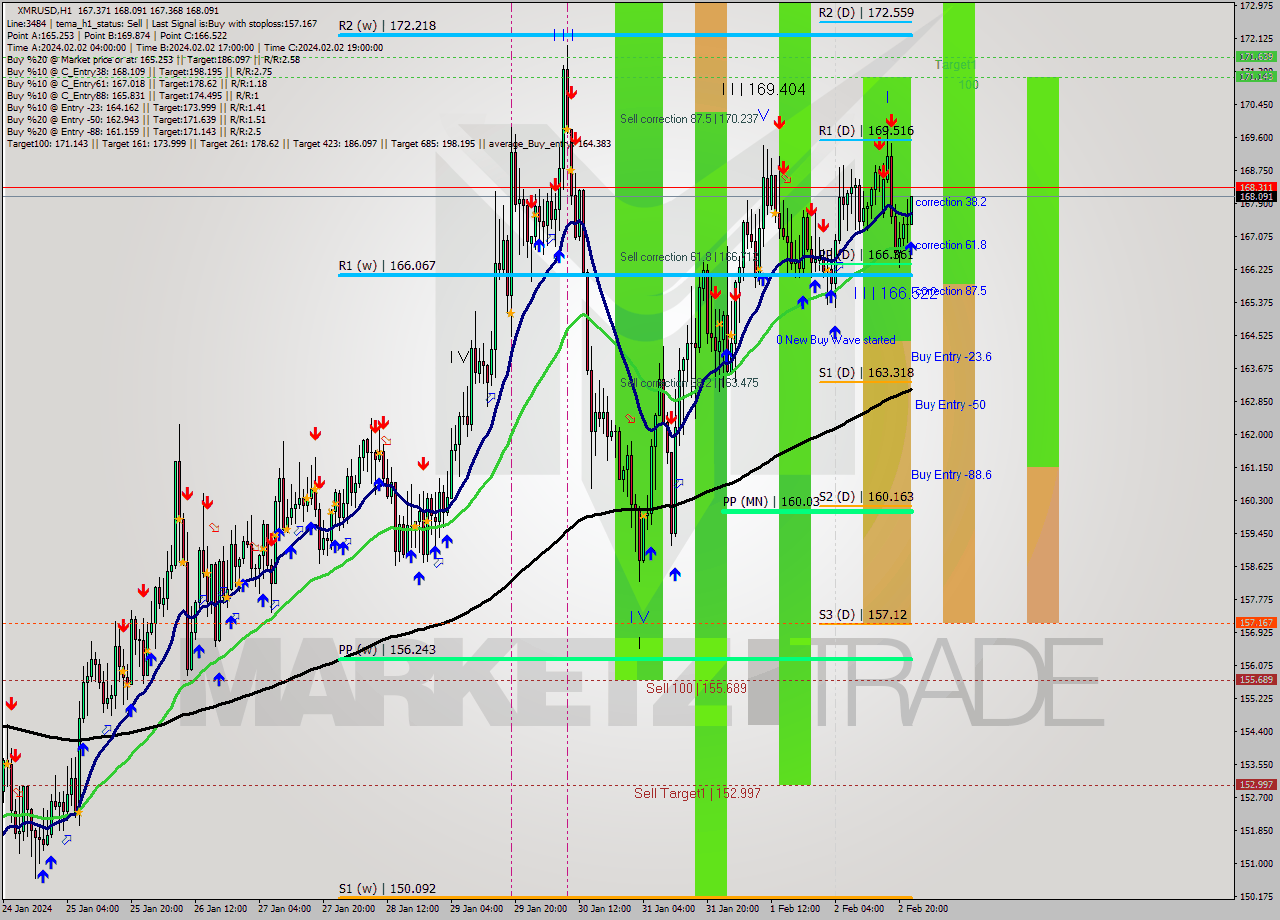Click the 29 Jan 20:00 time label

coord(540,909)
